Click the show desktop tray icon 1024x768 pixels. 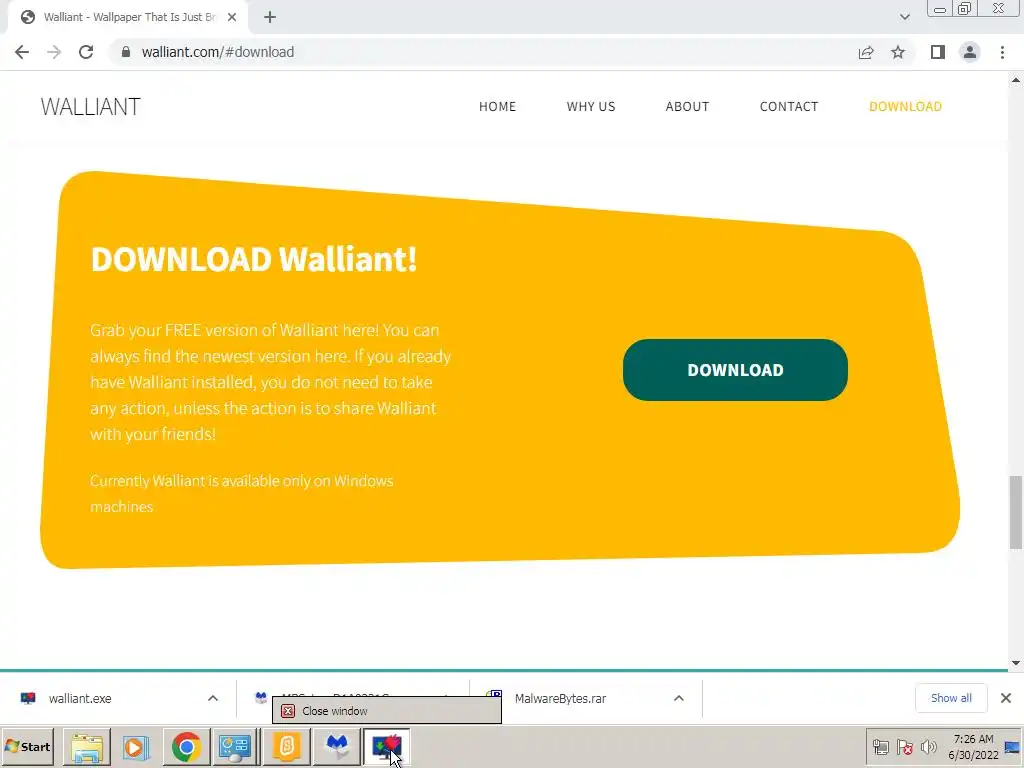tap(1014, 747)
